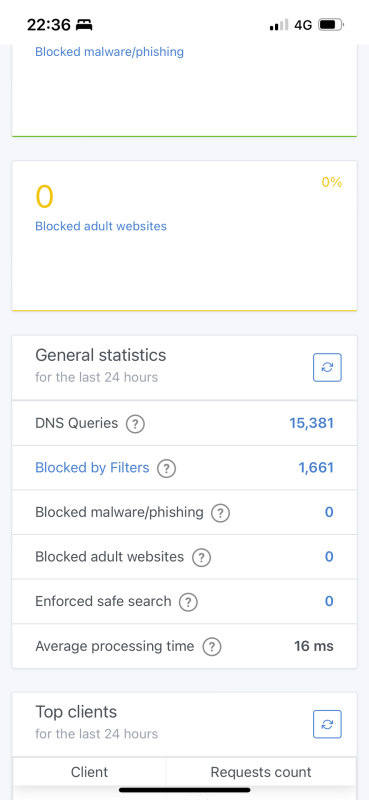Click the Enforced safe search zero value

[x=329, y=601]
